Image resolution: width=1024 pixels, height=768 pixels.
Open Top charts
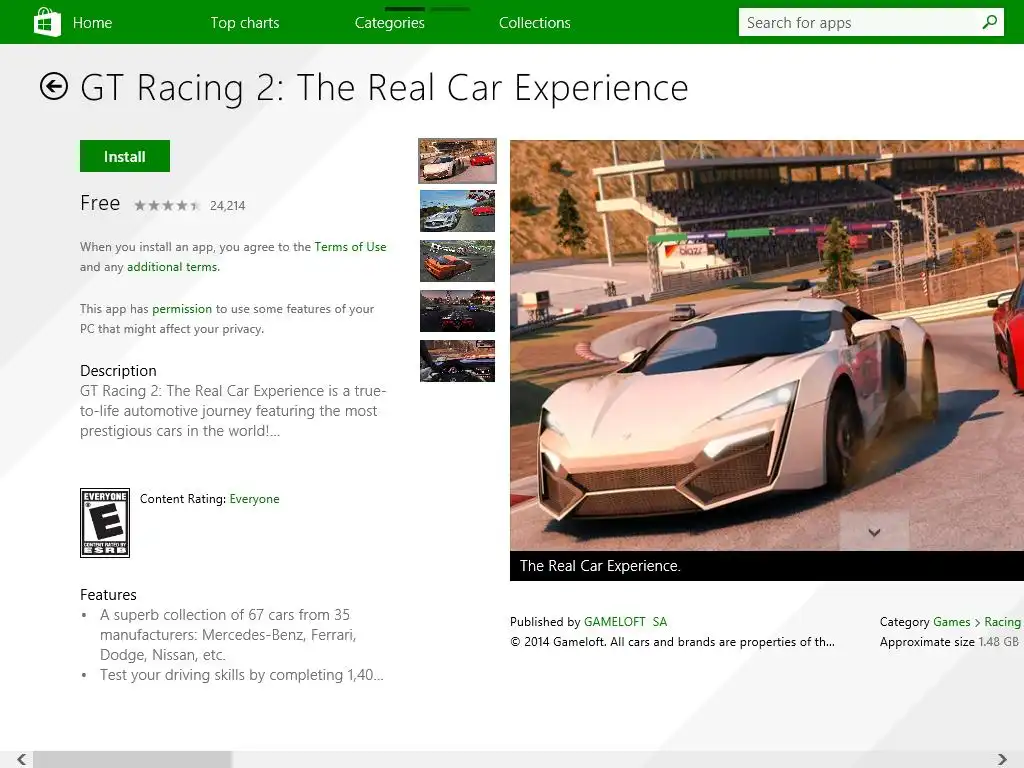245,23
